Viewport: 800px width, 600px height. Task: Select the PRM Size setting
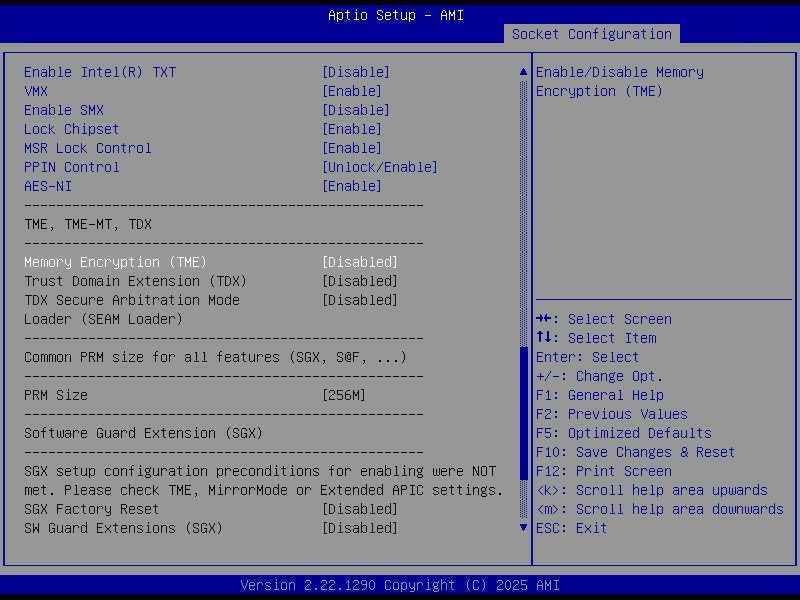coord(56,395)
